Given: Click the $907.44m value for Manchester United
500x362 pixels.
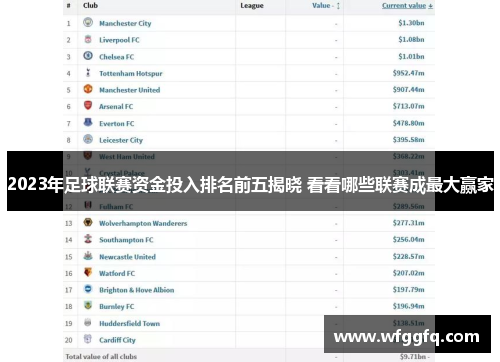Looking at the screenshot, I should click(408, 89).
